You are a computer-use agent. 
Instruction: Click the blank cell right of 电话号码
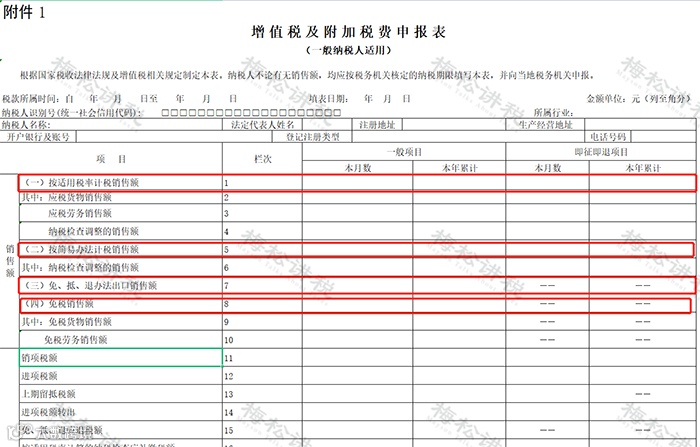coord(664,137)
